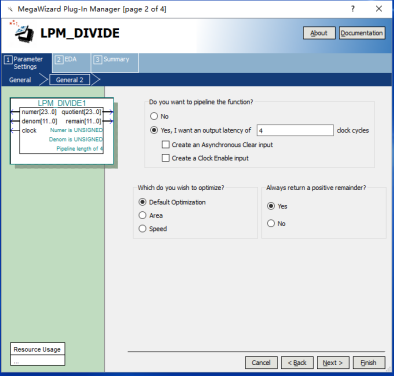The height and width of the screenshot is (376, 395).
Task: Click 'Numer is UNSIGNED' text
Action: 76,130
